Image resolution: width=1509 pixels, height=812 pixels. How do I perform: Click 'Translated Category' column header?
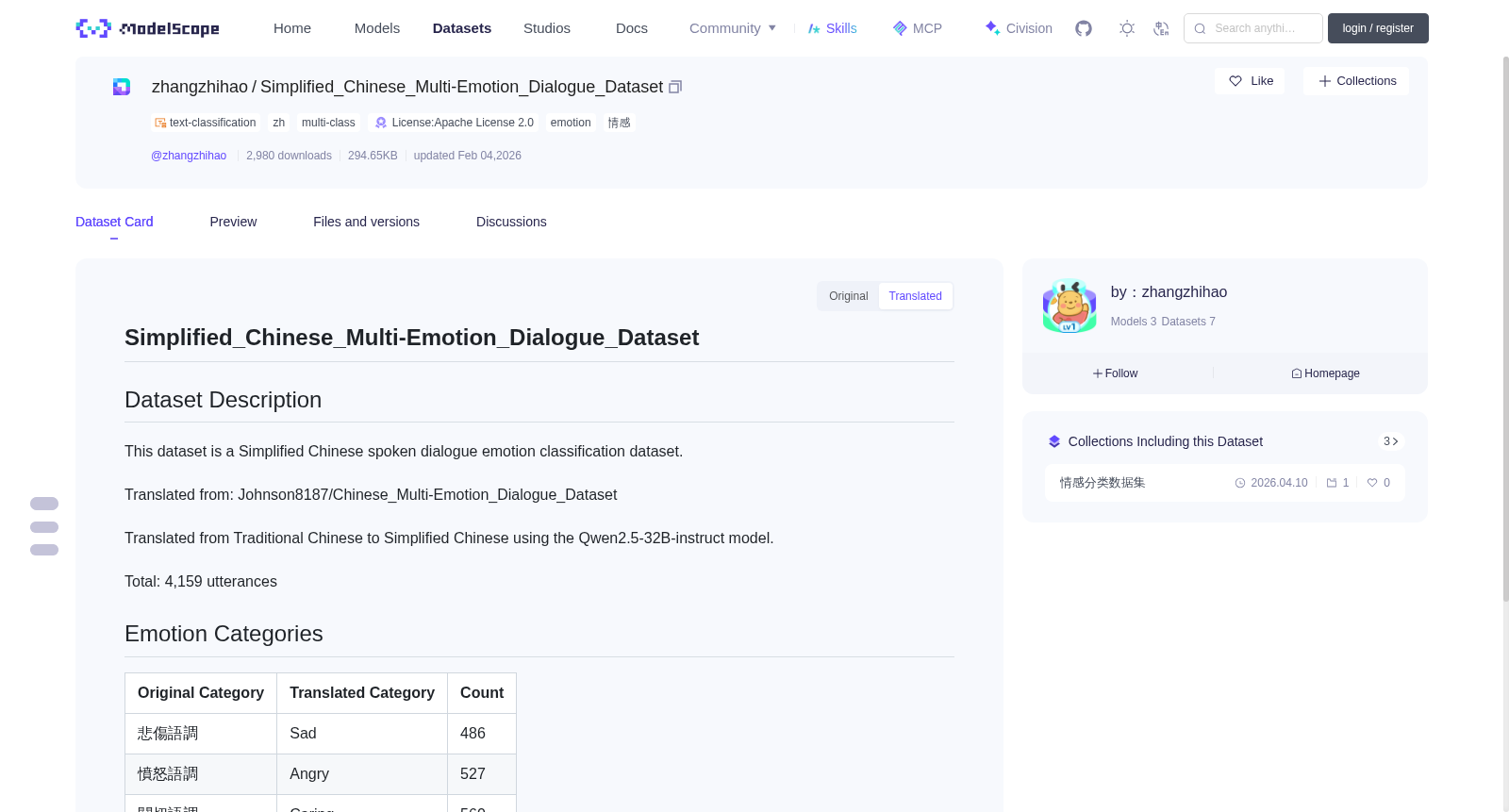362,693
